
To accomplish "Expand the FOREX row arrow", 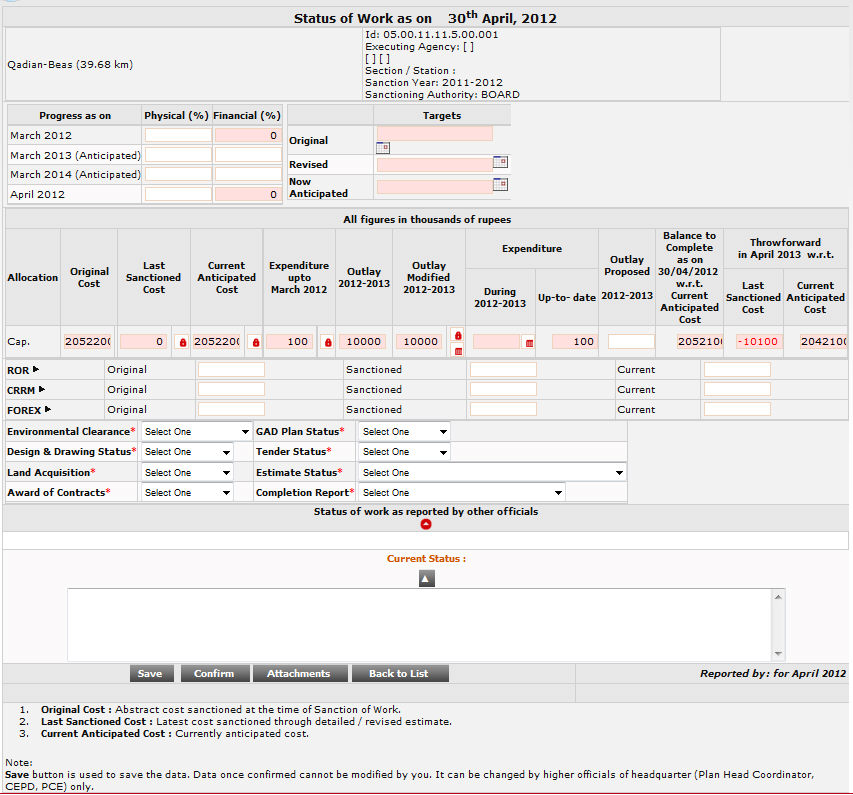I will pyautogui.click(x=48, y=409).
